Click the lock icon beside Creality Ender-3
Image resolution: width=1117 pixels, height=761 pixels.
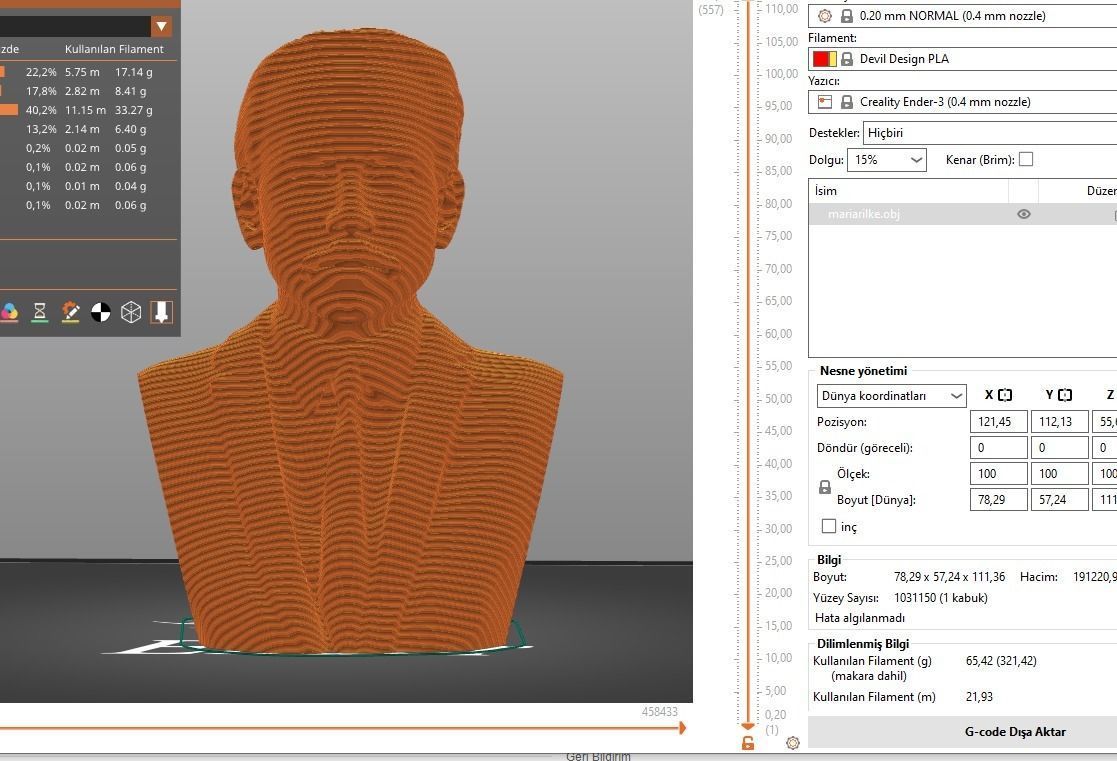846,102
